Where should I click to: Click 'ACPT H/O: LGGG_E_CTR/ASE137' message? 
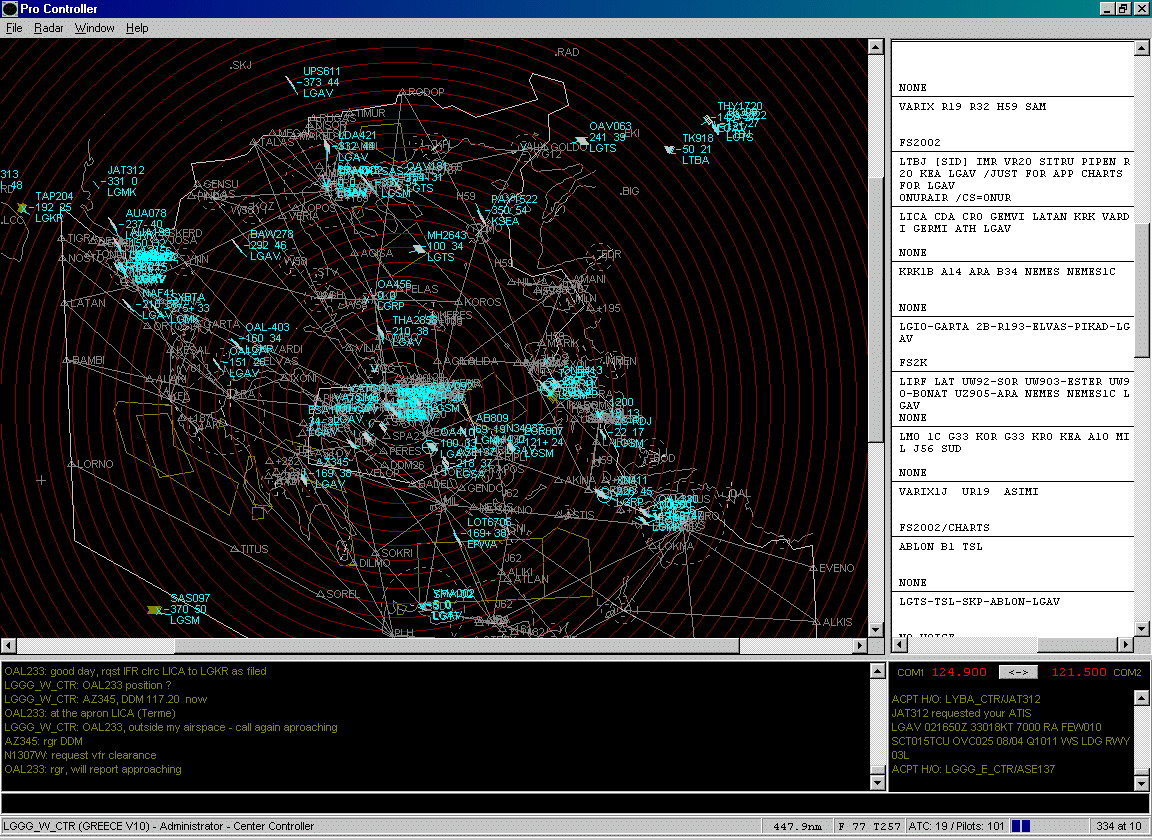point(973,769)
